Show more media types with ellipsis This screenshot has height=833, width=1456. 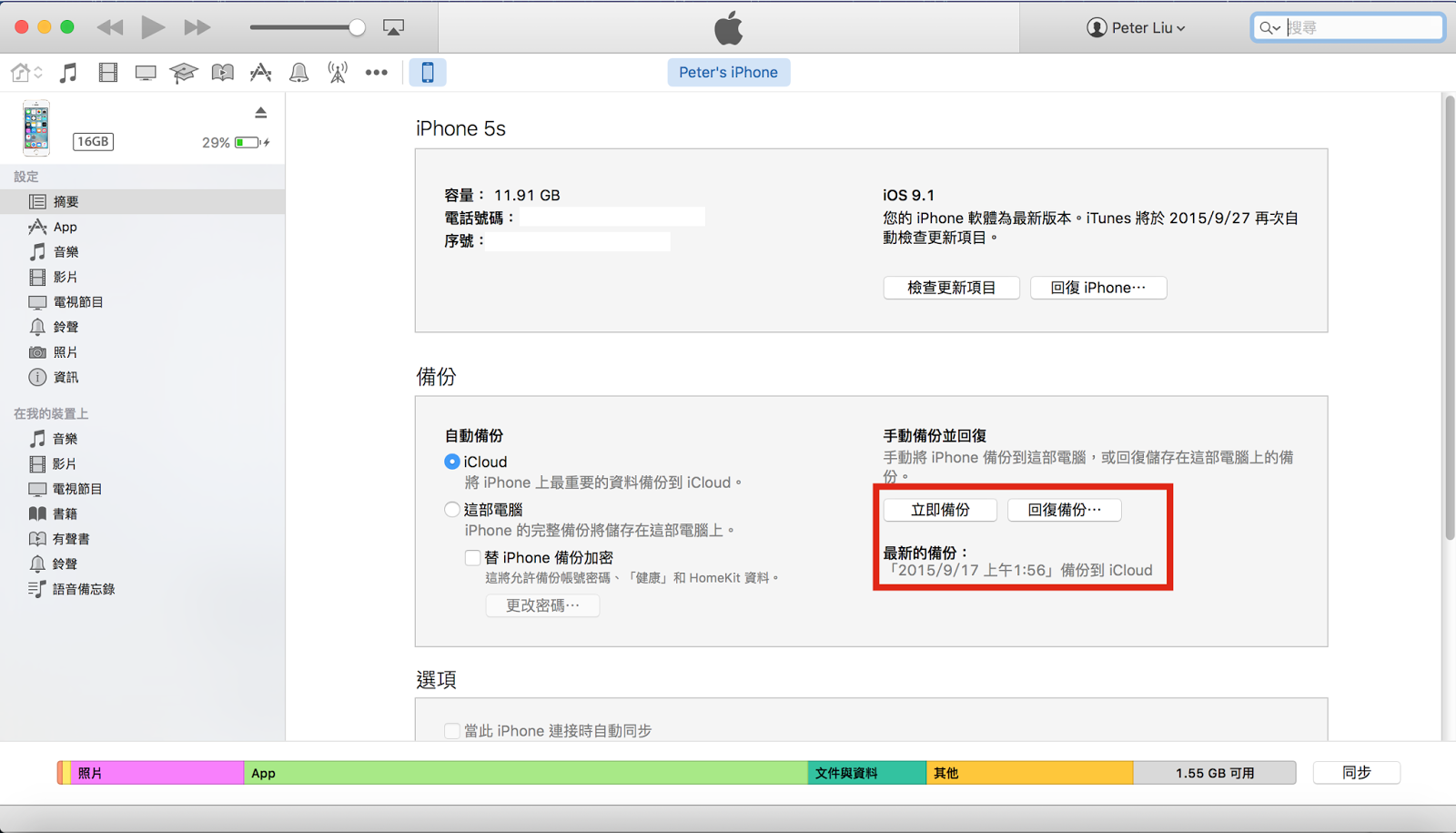point(376,72)
